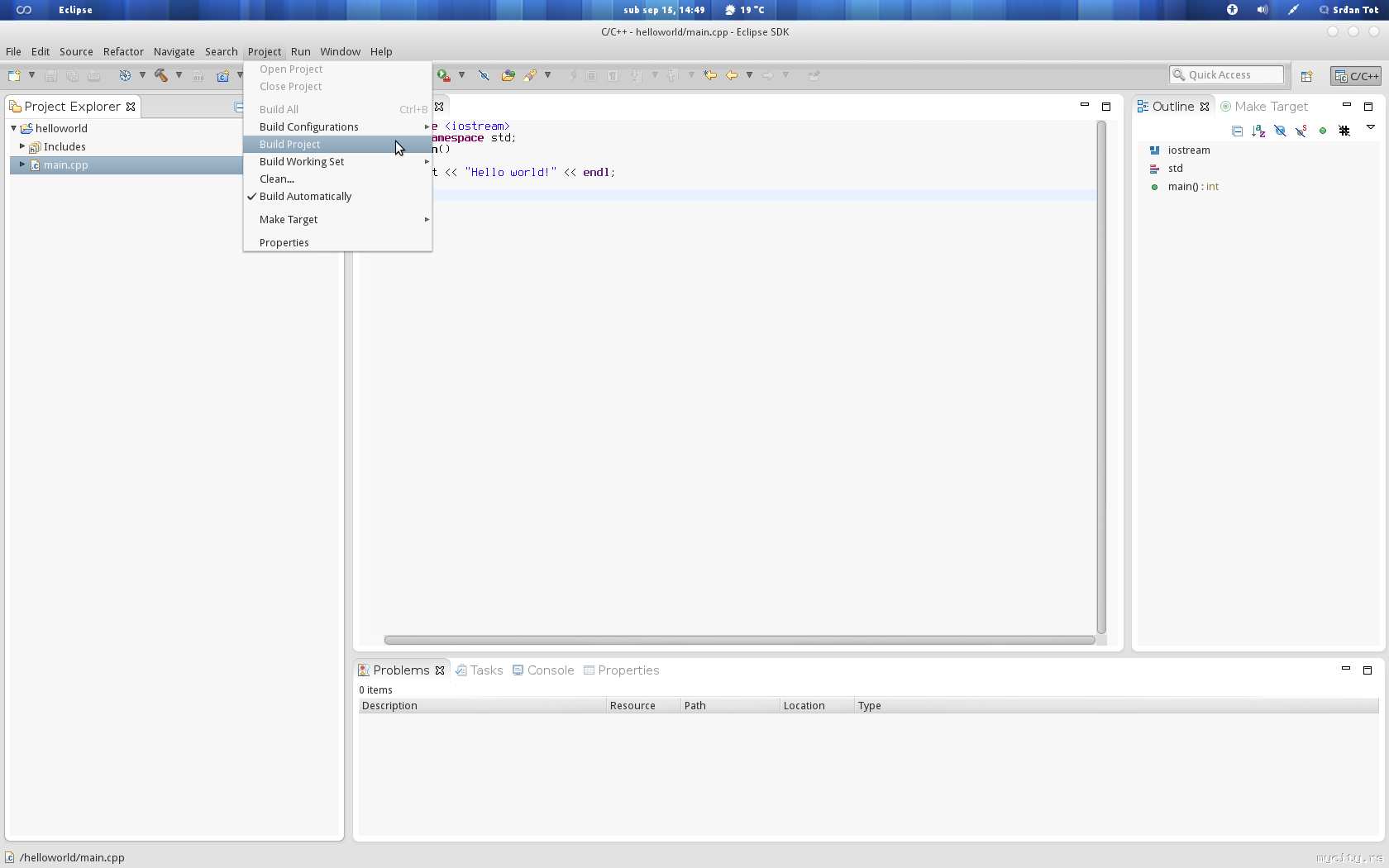Click the hammer Build icon in toolbar
1389x868 pixels.
(x=160, y=75)
